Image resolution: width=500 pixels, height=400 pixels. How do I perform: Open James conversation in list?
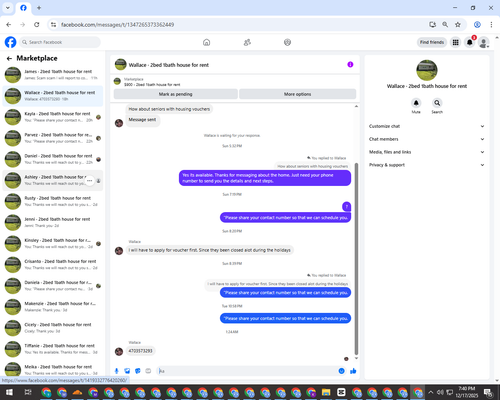click(53, 75)
